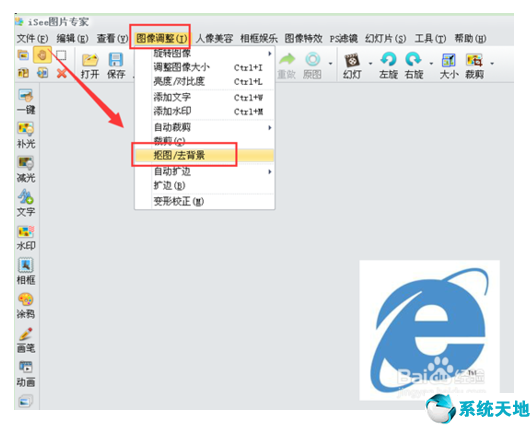
Task: Click the 相框 photo frame sidebar tool
Action: (26, 272)
